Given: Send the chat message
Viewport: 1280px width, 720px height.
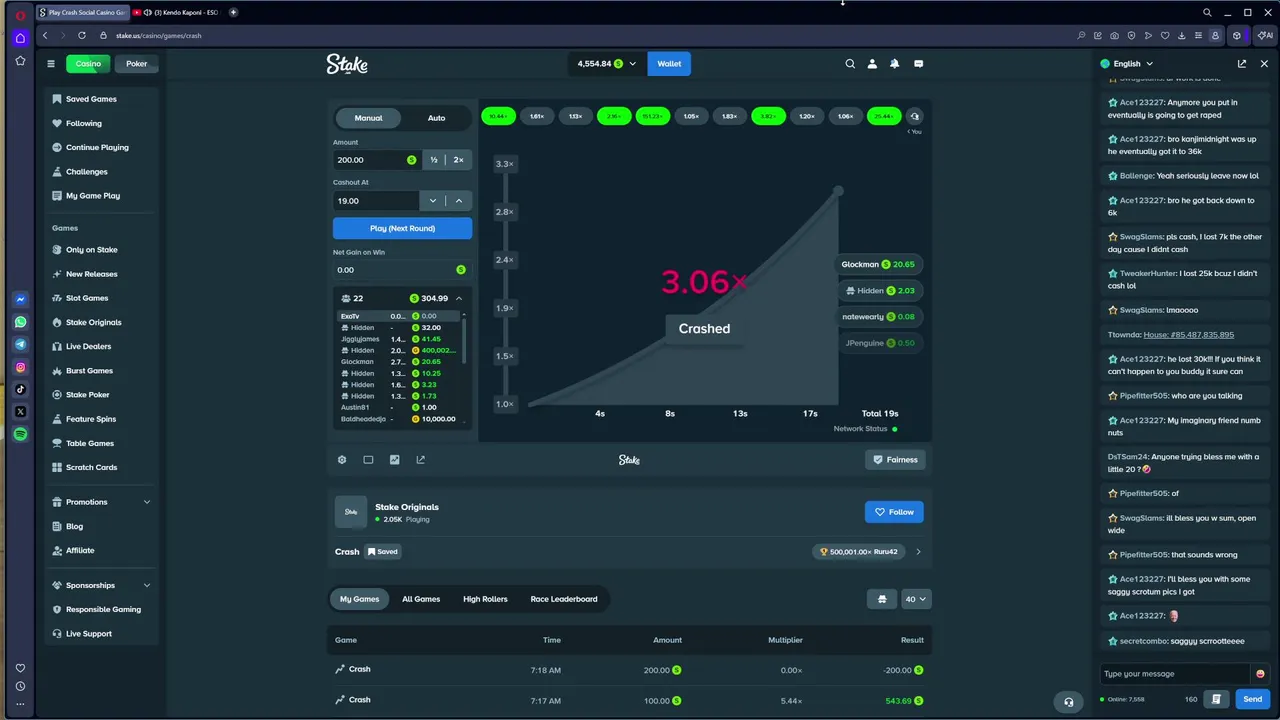Looking at the screenshot, I should pyautogui.click(x=1252, y=699).
